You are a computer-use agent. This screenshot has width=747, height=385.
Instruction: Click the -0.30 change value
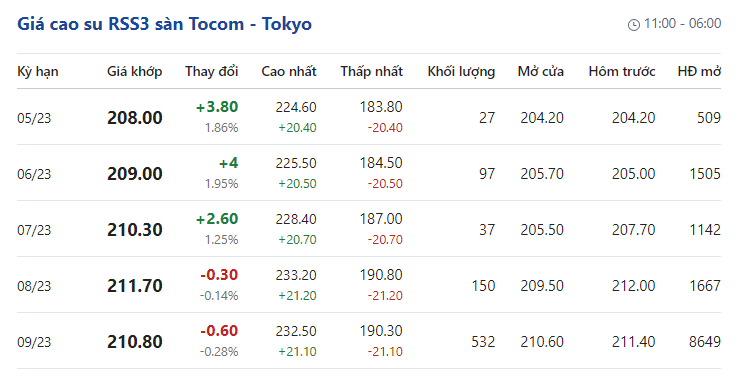(219, 275)
